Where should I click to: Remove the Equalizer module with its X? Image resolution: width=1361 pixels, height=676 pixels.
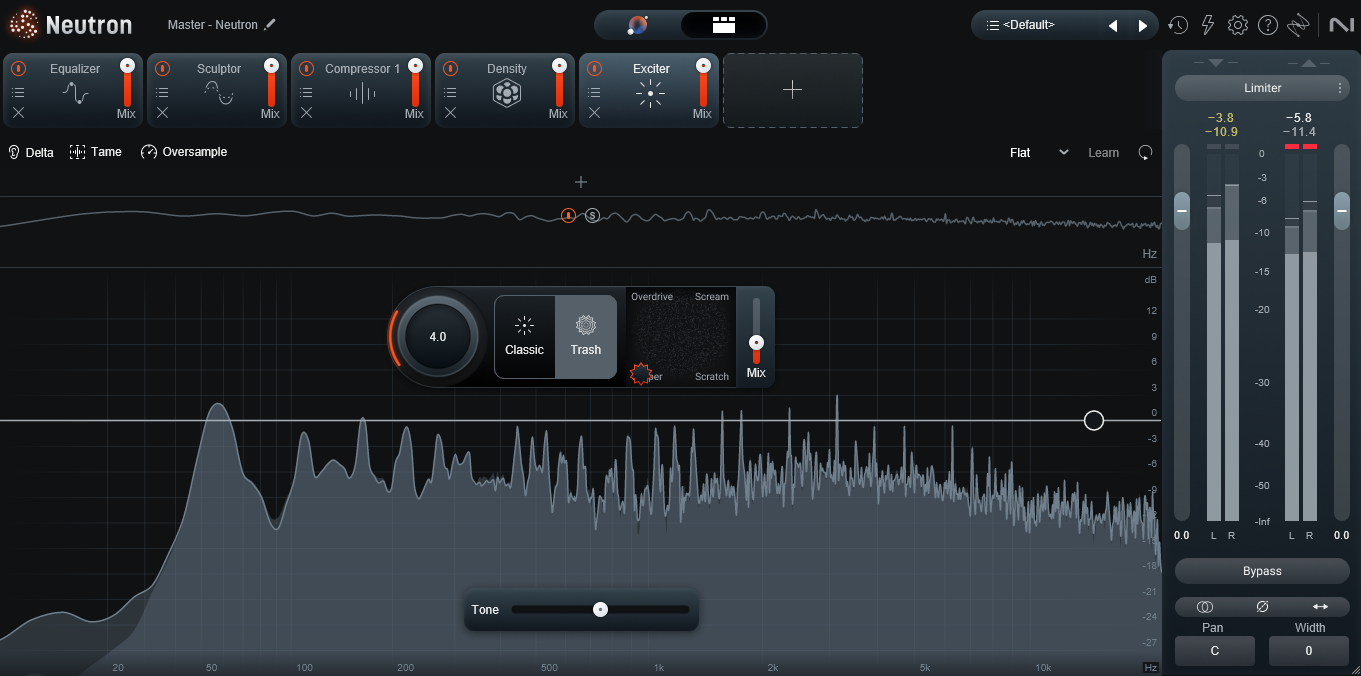(18, 113)
